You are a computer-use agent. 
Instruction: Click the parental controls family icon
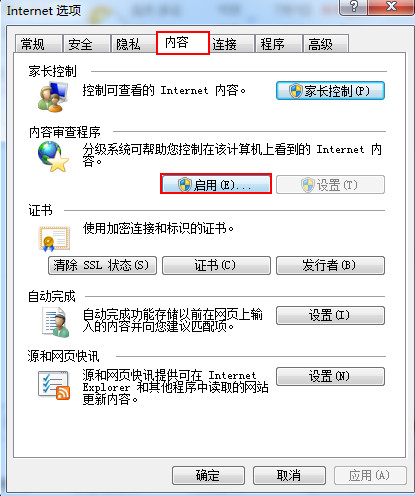coord(53,96)
